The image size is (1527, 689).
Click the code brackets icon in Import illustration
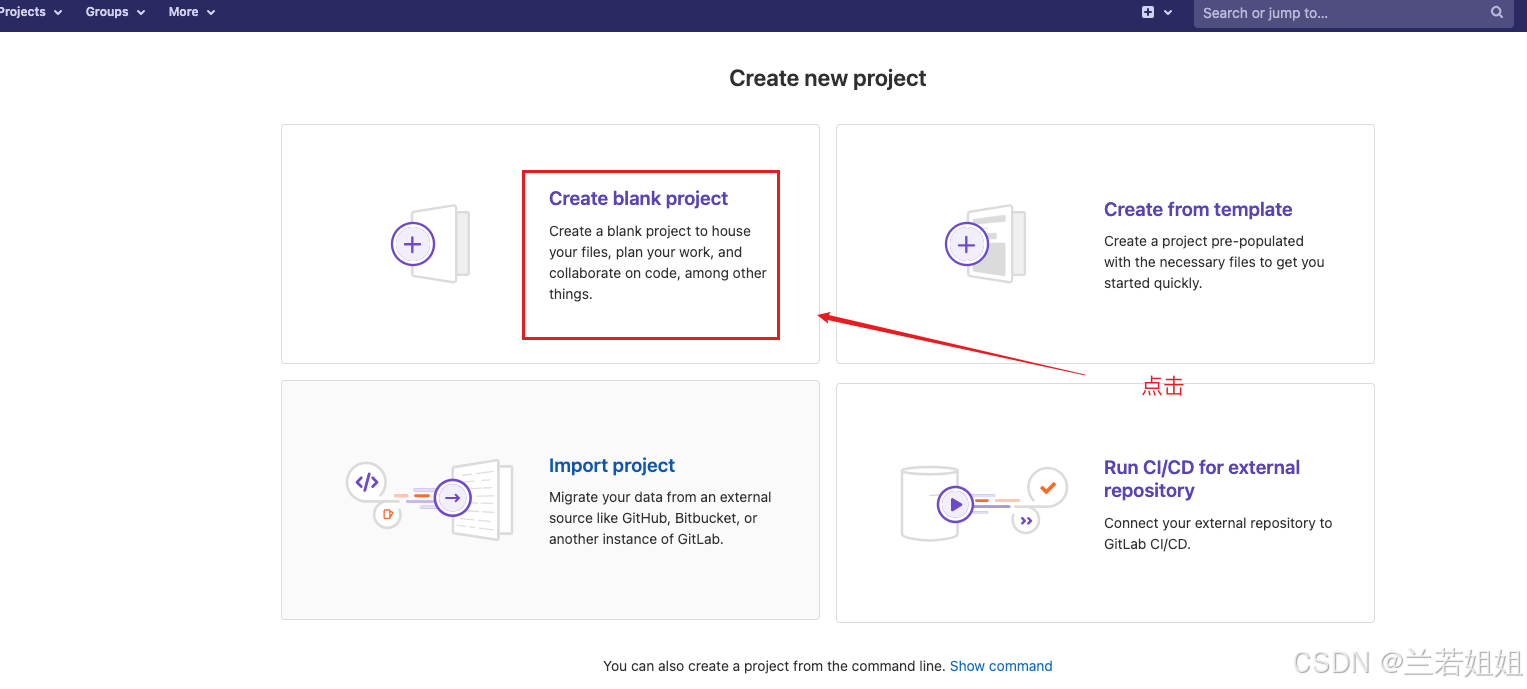click(367, 482)
